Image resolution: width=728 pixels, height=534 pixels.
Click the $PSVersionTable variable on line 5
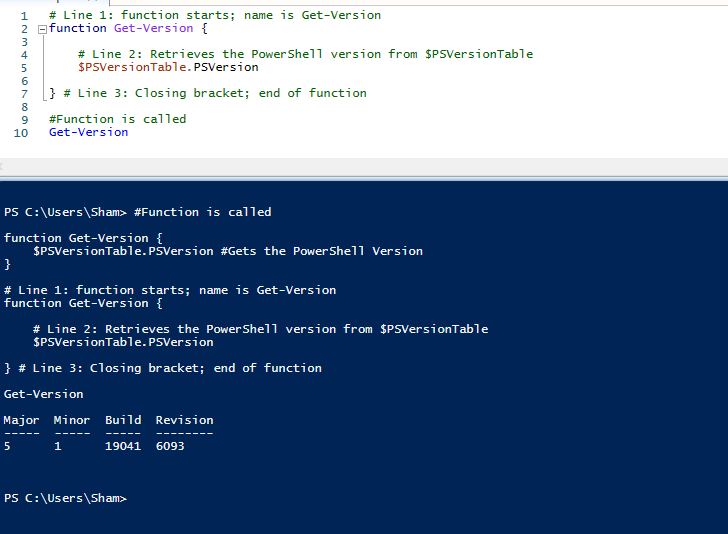[x=132, y=67]
